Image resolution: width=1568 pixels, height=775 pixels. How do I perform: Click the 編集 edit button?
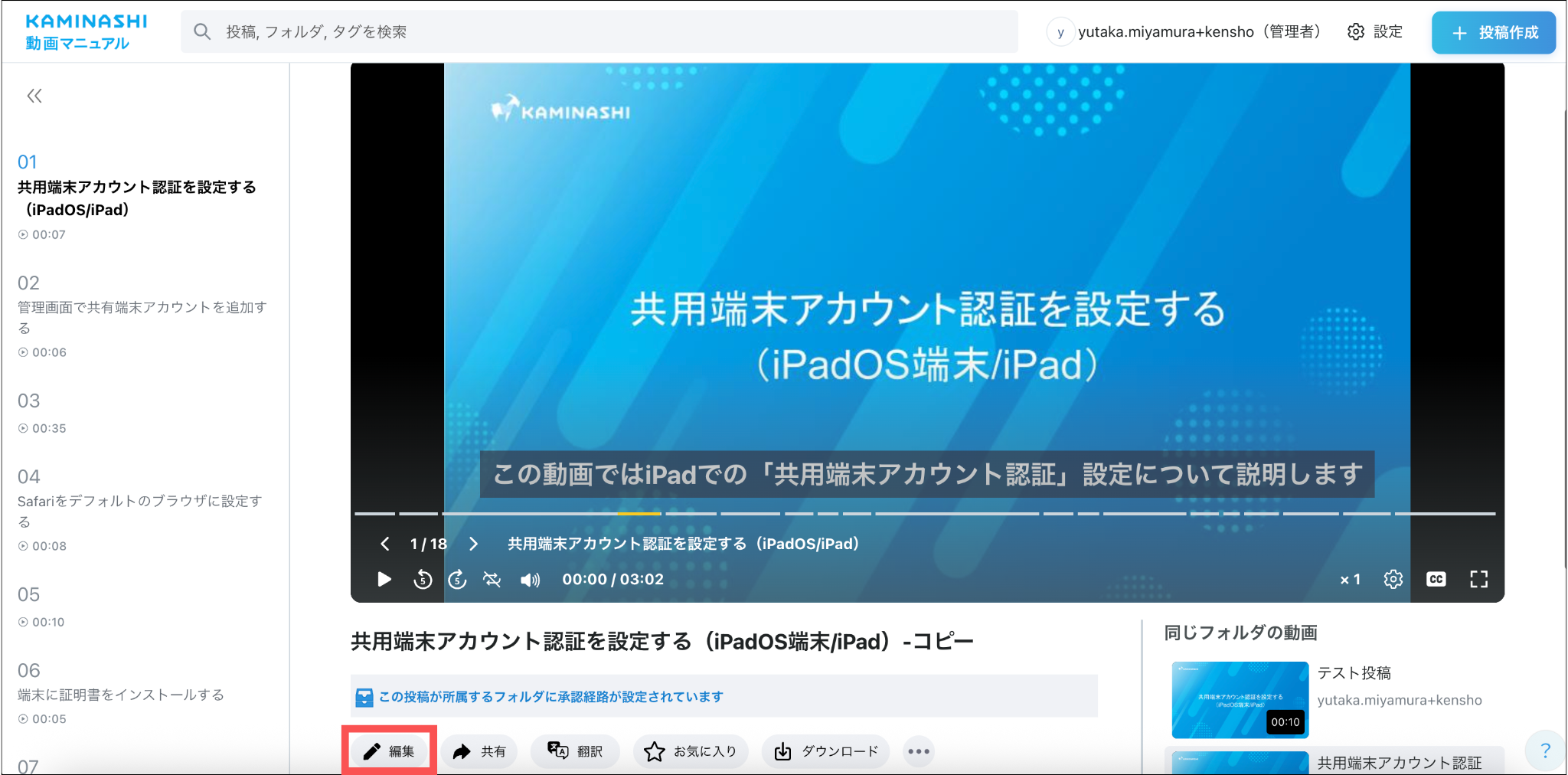pos(389,751)
